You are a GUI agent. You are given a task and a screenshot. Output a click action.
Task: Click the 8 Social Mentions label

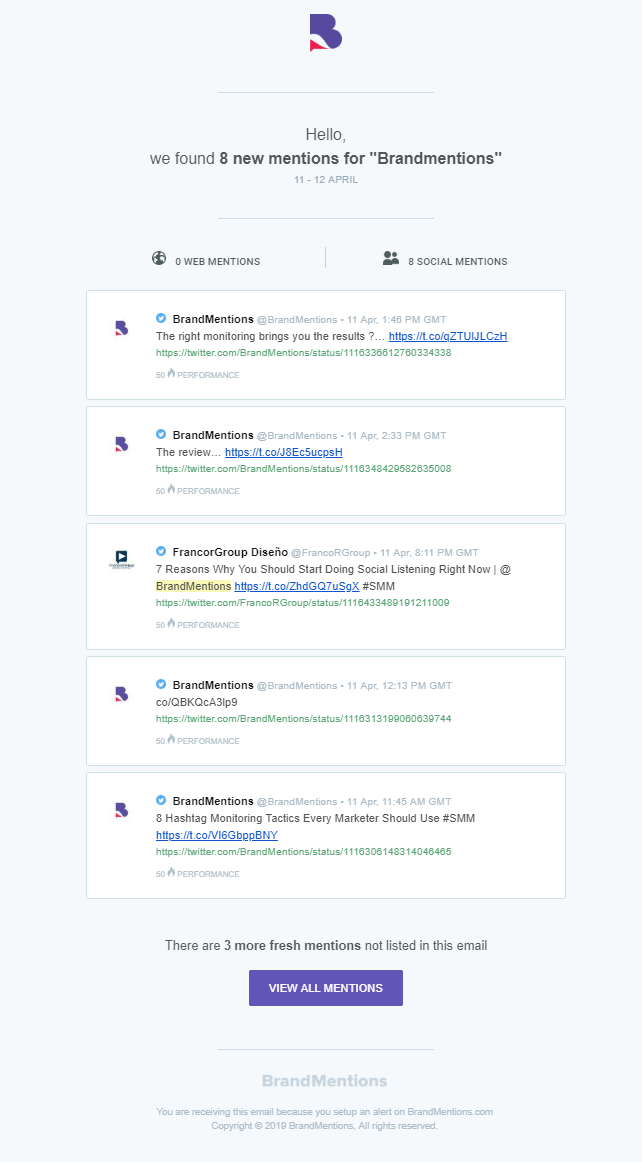point(457,262)
